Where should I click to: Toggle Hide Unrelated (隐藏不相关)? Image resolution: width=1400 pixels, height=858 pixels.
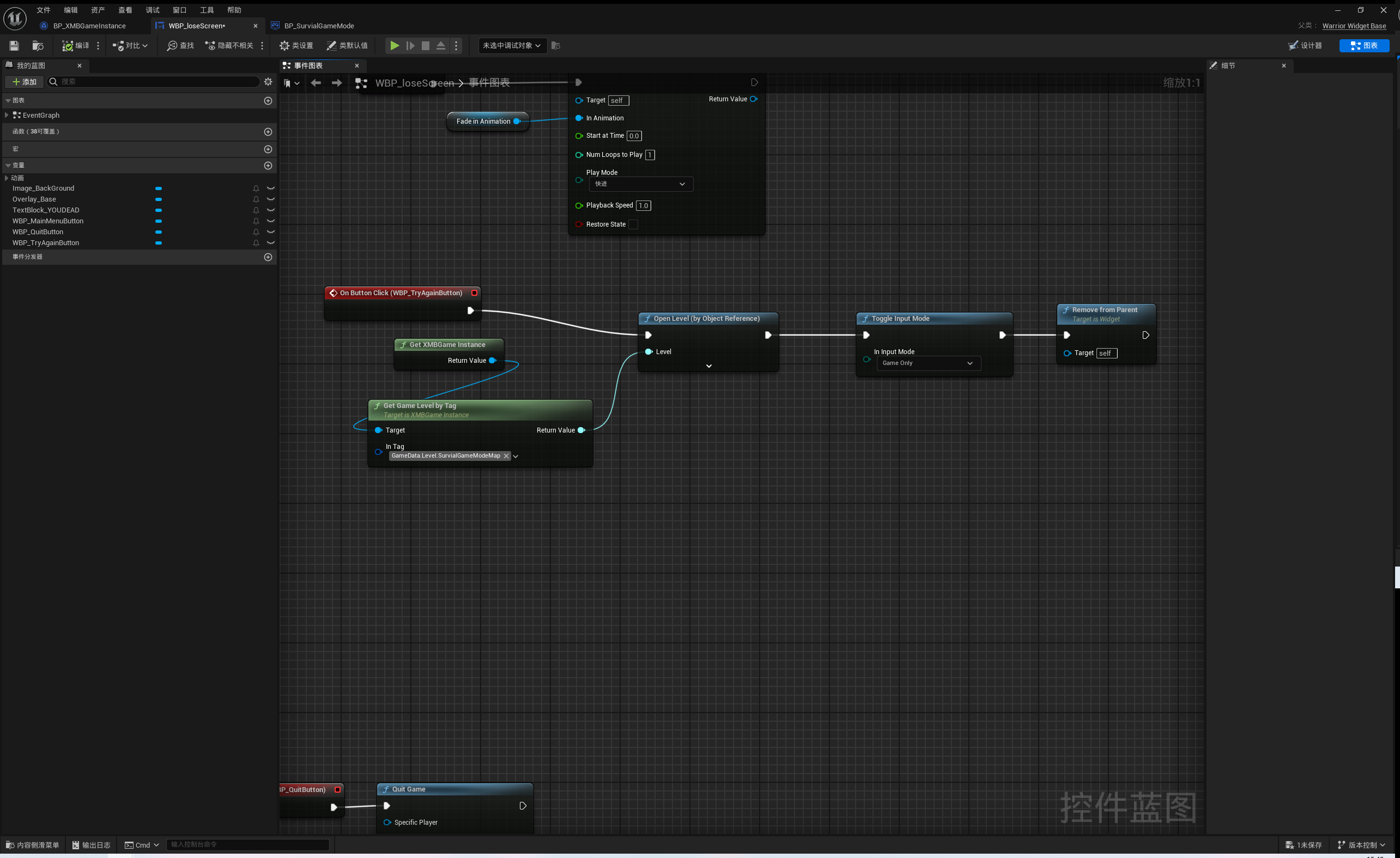pos(229,45)
